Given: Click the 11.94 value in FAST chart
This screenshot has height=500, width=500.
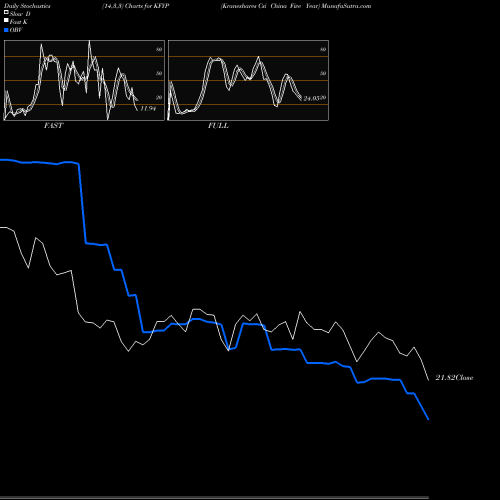Looking at the screenshot, I should tap(148, 108).
